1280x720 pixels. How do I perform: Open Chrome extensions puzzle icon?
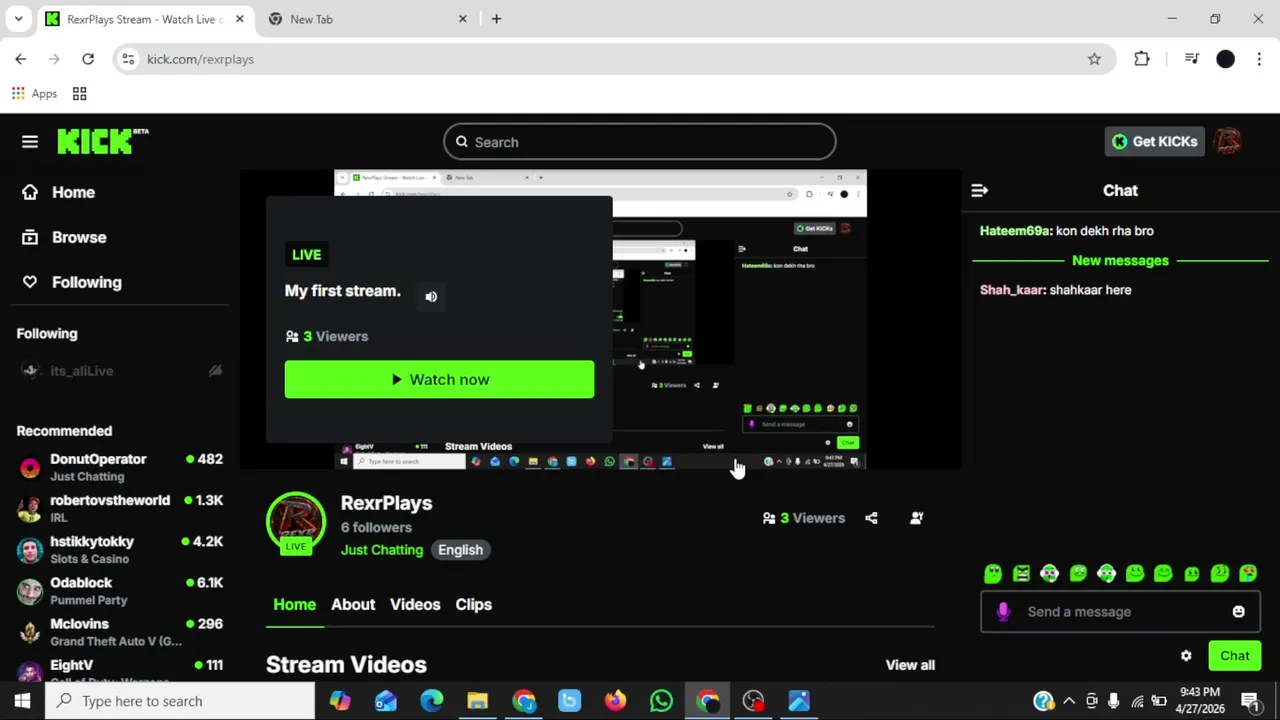1142,59
